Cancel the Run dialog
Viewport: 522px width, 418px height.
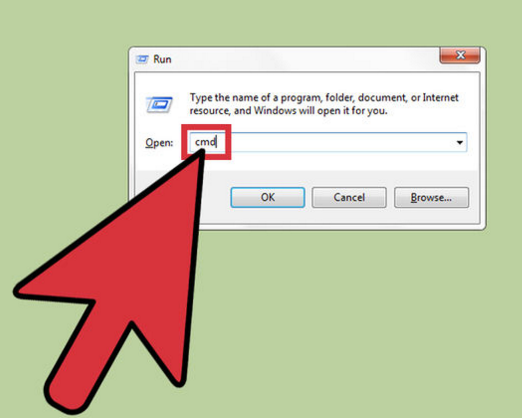click(349, 197)
